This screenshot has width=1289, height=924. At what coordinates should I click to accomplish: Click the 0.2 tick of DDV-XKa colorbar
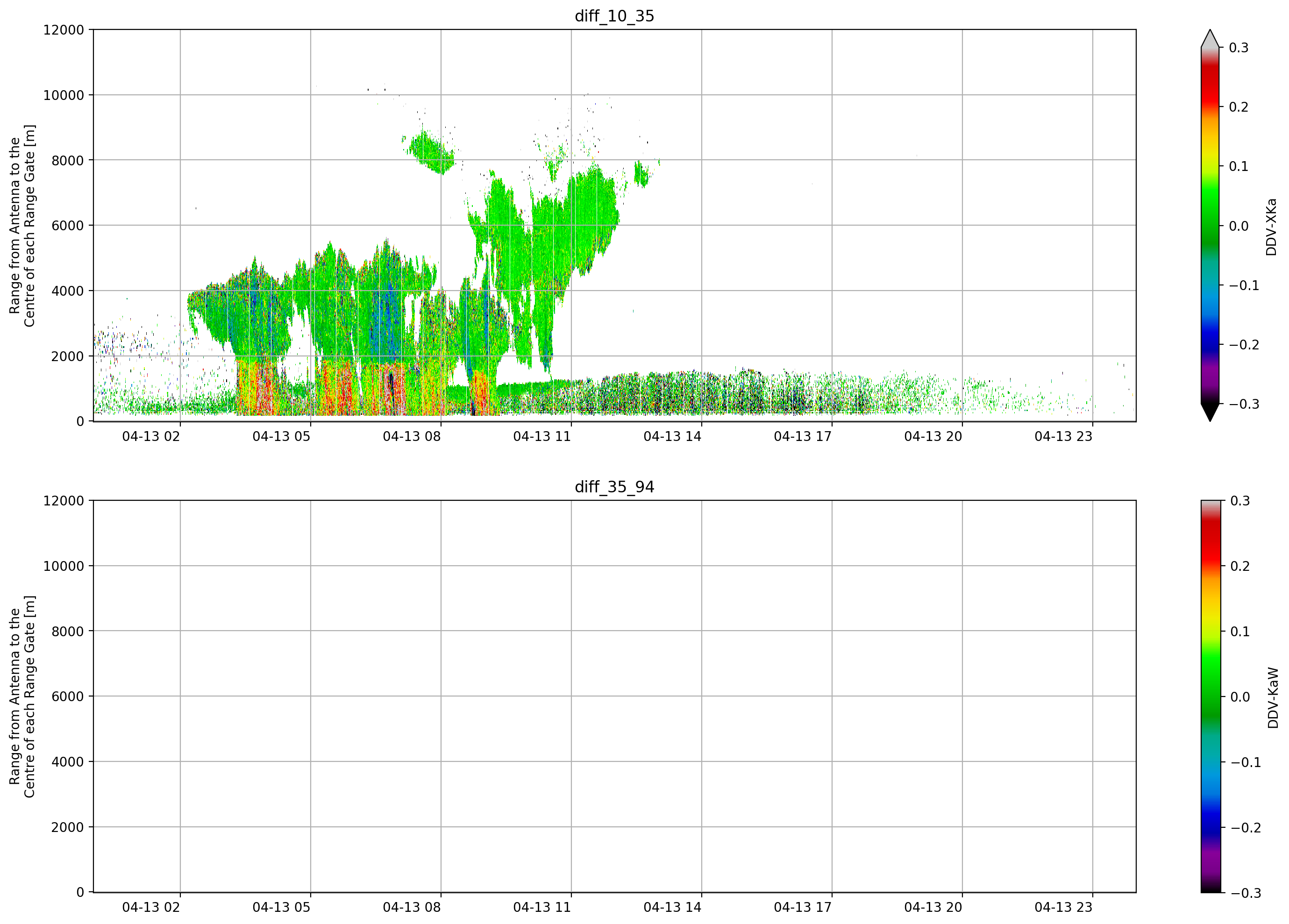coord(1239,107)
